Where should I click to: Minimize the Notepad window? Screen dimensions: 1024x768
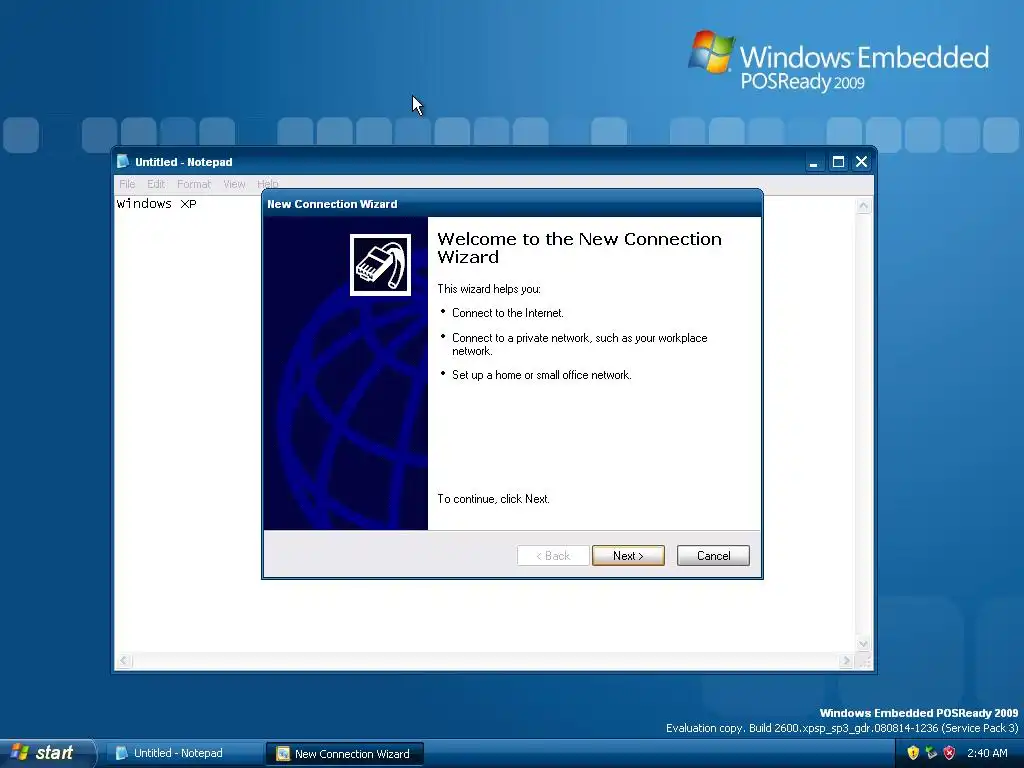(x=814, y=162)
